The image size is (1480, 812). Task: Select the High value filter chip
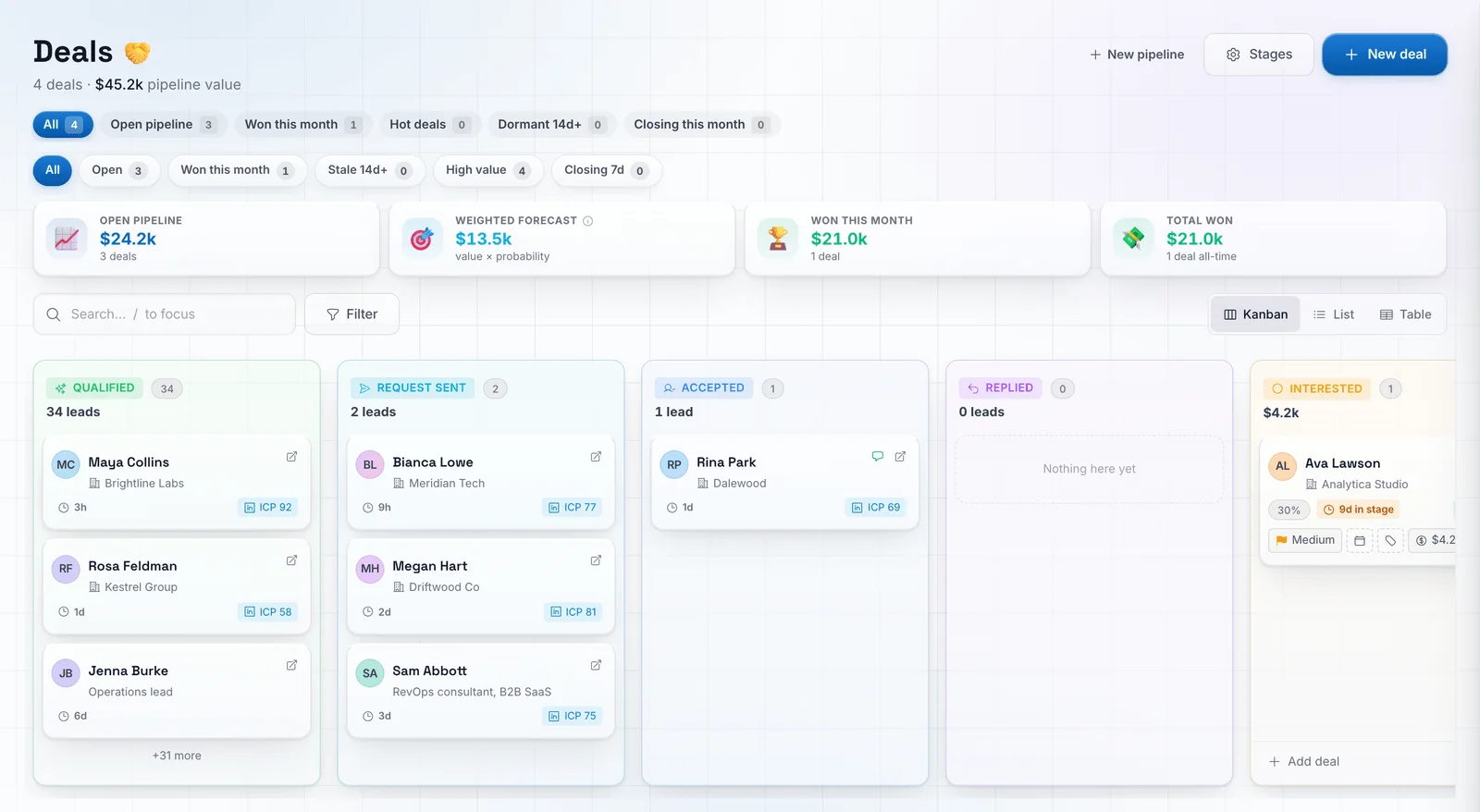[487, 170]
